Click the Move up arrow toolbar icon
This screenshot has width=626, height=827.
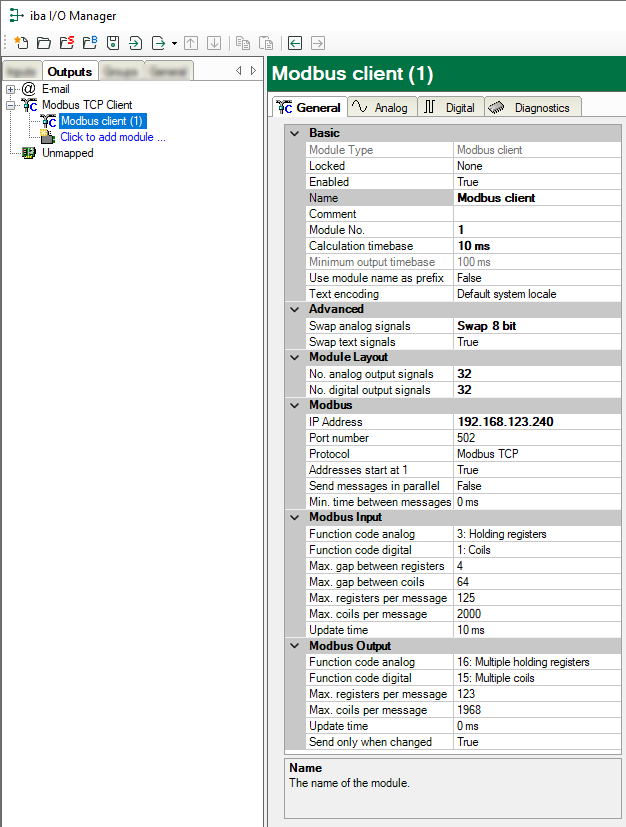191,43
